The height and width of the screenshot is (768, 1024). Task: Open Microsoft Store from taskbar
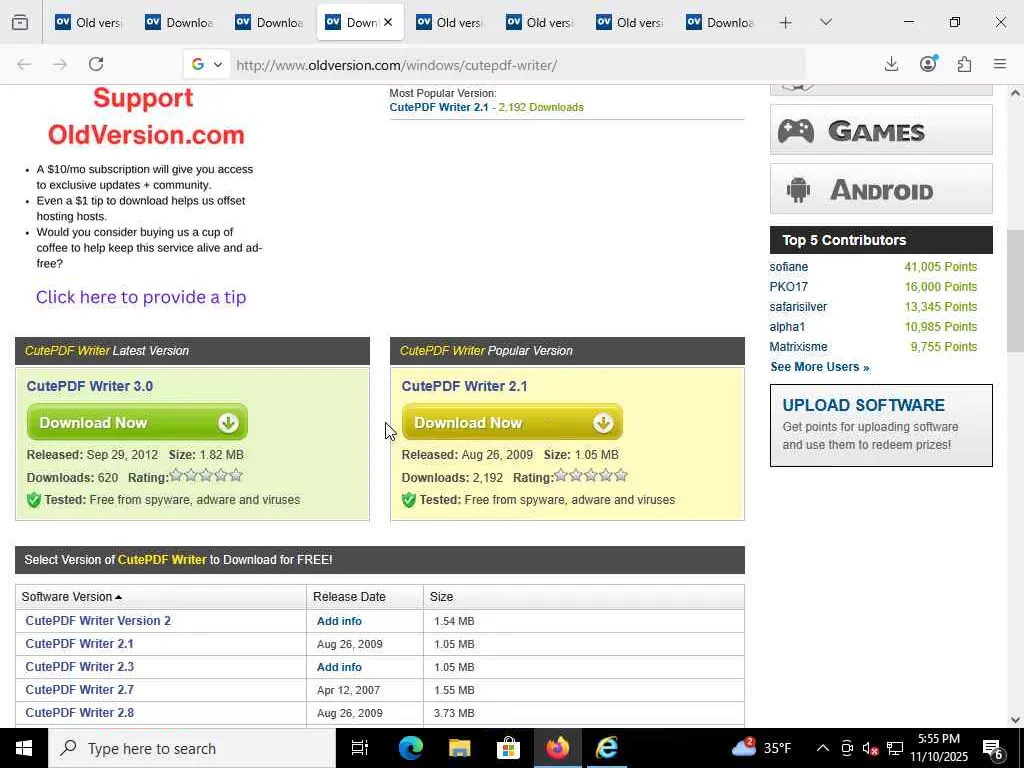click(x=508, y=748)
